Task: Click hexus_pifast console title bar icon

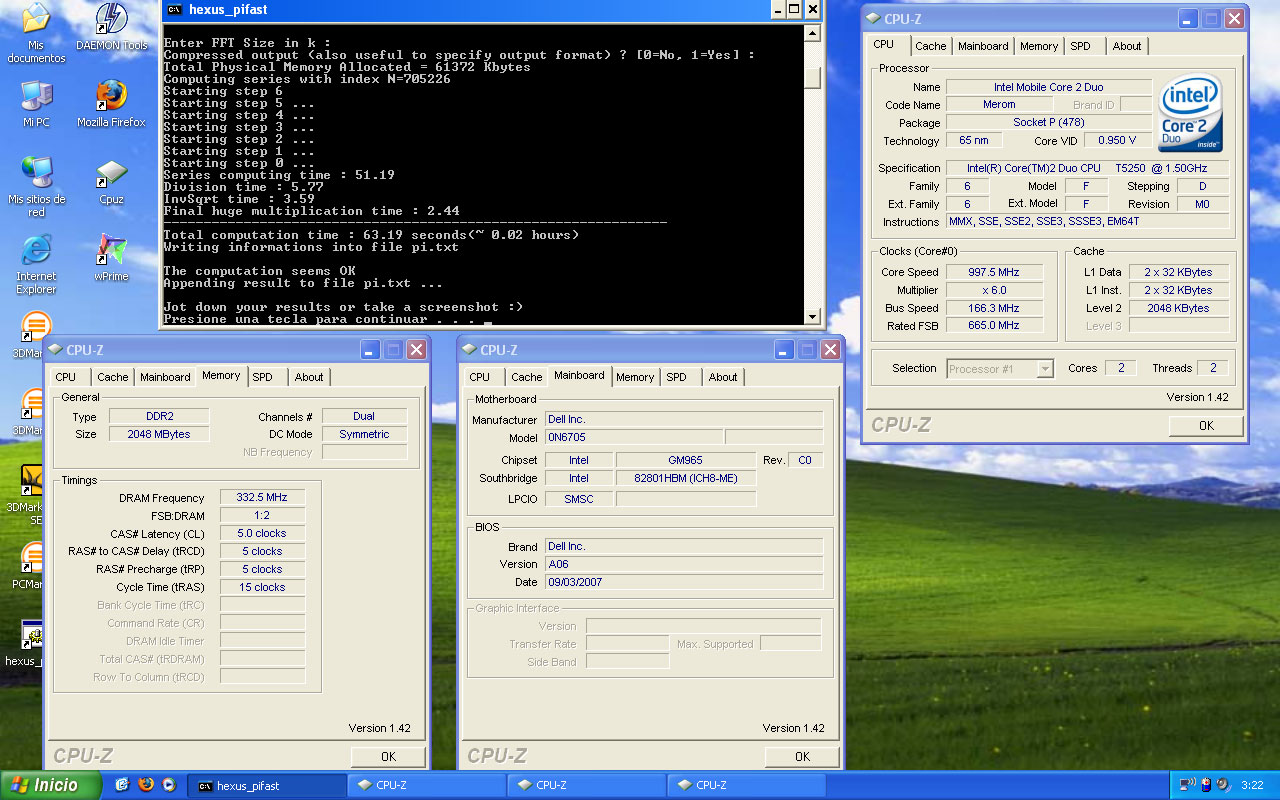Action: pos(175,10)
